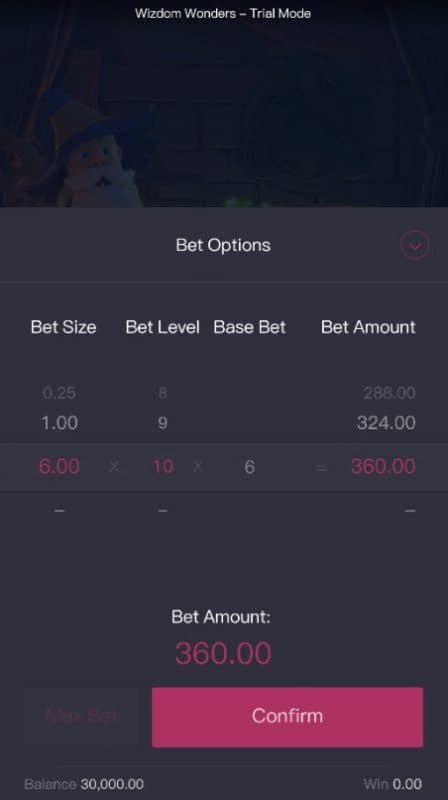The height and width of the screenshot is (800, 448).
Task: Pick the 288.00 bet amount
Action: 389,392
